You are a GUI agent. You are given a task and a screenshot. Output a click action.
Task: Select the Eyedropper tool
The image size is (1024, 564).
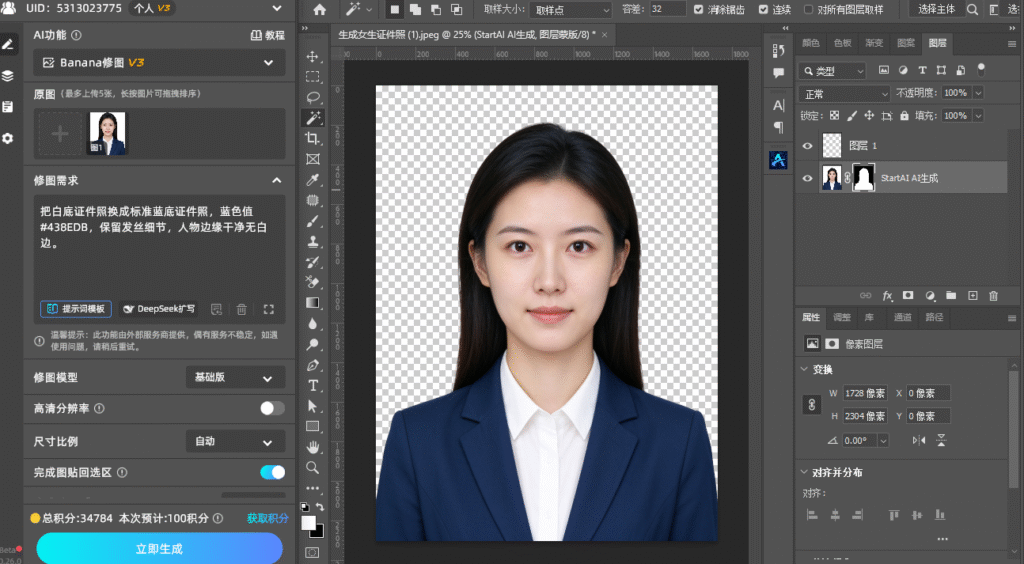[313, 180]
